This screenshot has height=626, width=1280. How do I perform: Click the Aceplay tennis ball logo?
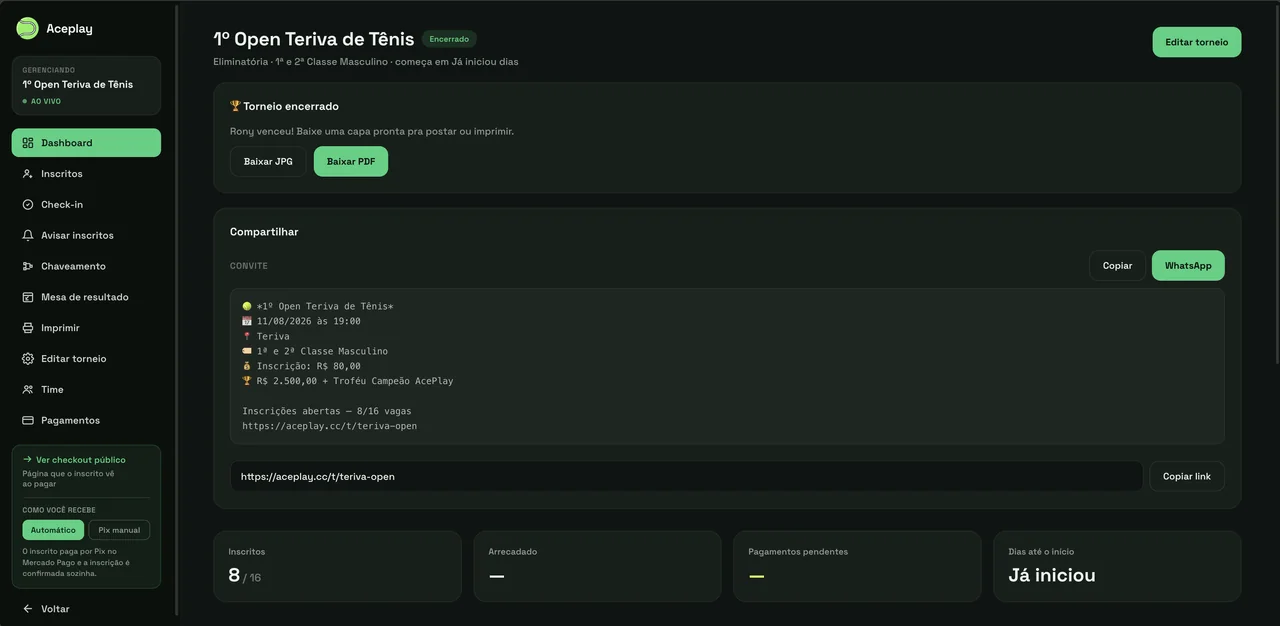pos(27,28)
